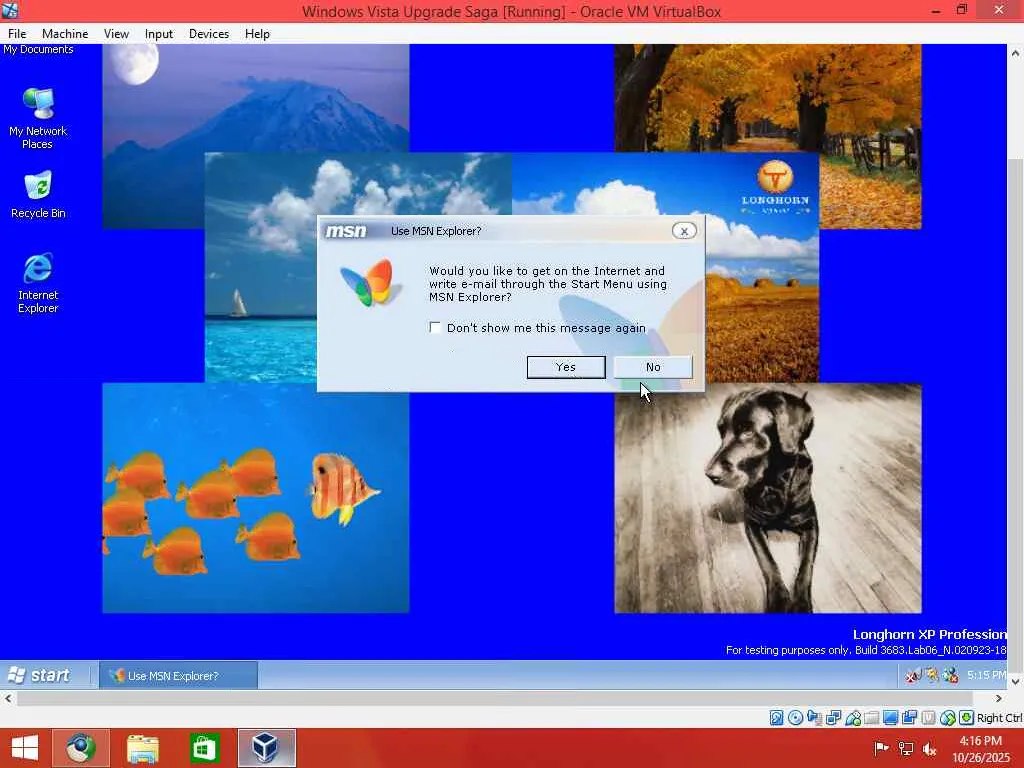
Task: Click the green arrow keyboard capture icon
Action: (967, 718)
